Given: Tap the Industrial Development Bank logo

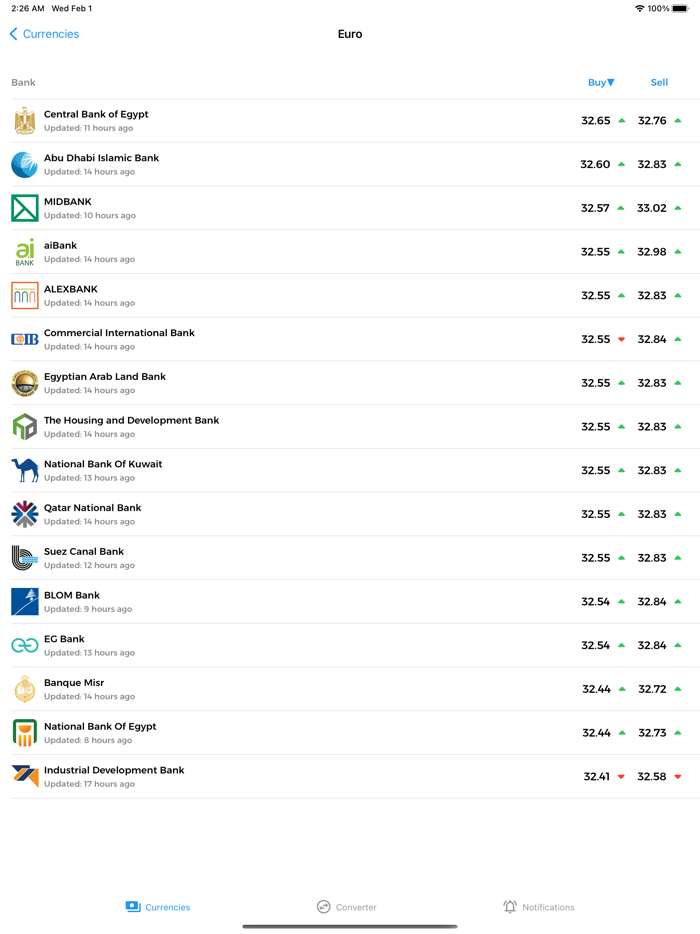Looking at the screenshot, I should coord(25,777).
